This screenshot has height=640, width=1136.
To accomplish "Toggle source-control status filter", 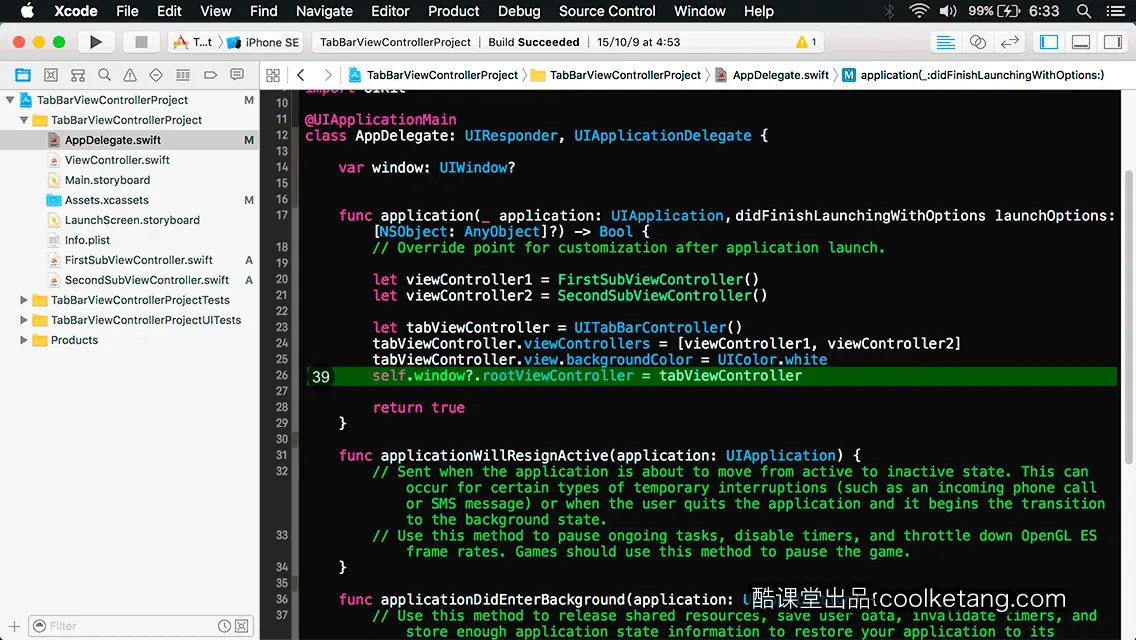I will coord(242,626).
